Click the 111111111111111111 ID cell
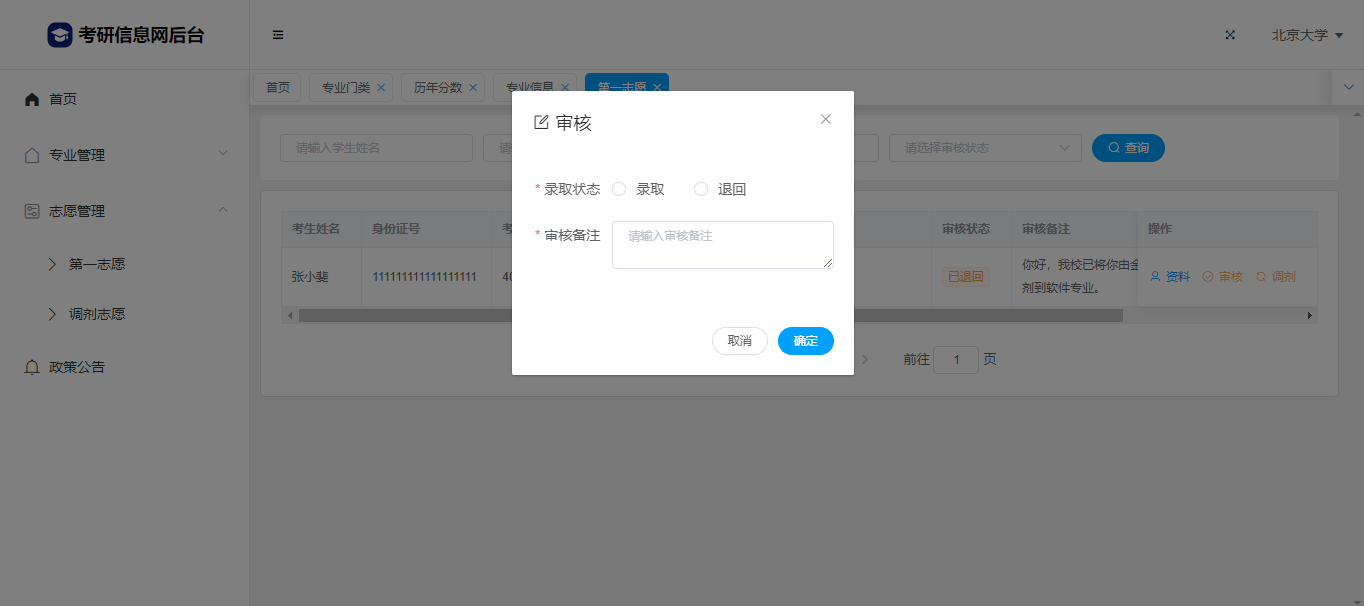Image resolution: width=1364 pixels, height=606 pixels. pos(424,277)
